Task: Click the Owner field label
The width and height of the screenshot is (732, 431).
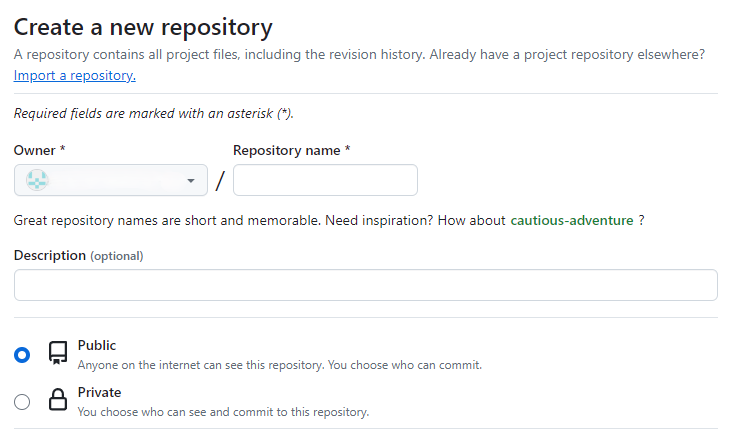Action: click(39, 149)
